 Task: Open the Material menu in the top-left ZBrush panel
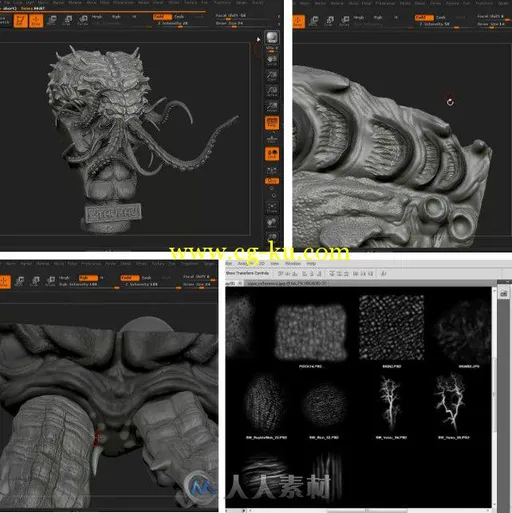tap(74, 3)
